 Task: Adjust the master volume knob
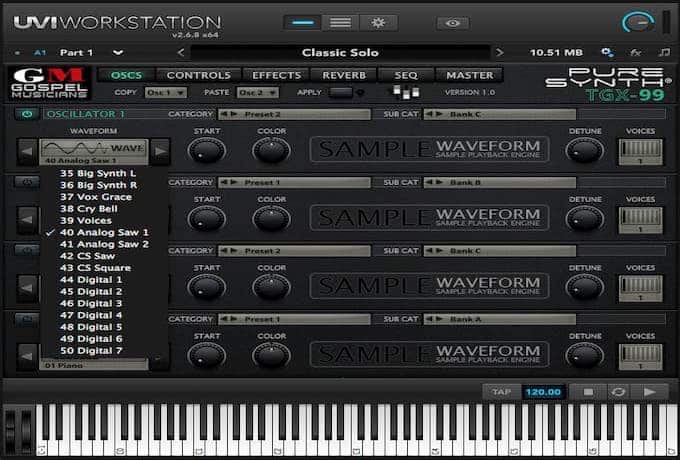[638, 22]
